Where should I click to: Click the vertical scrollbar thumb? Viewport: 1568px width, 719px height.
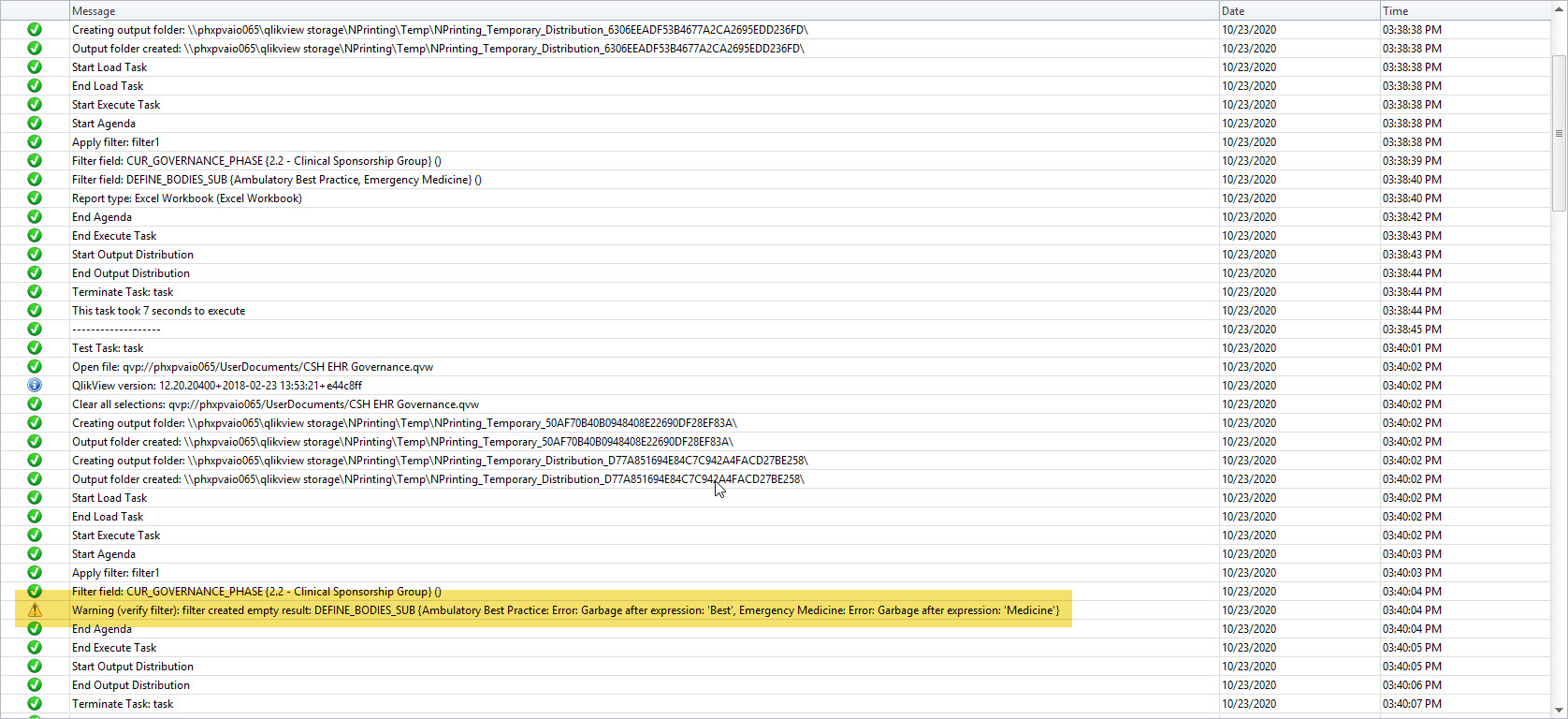(1559, 133)
